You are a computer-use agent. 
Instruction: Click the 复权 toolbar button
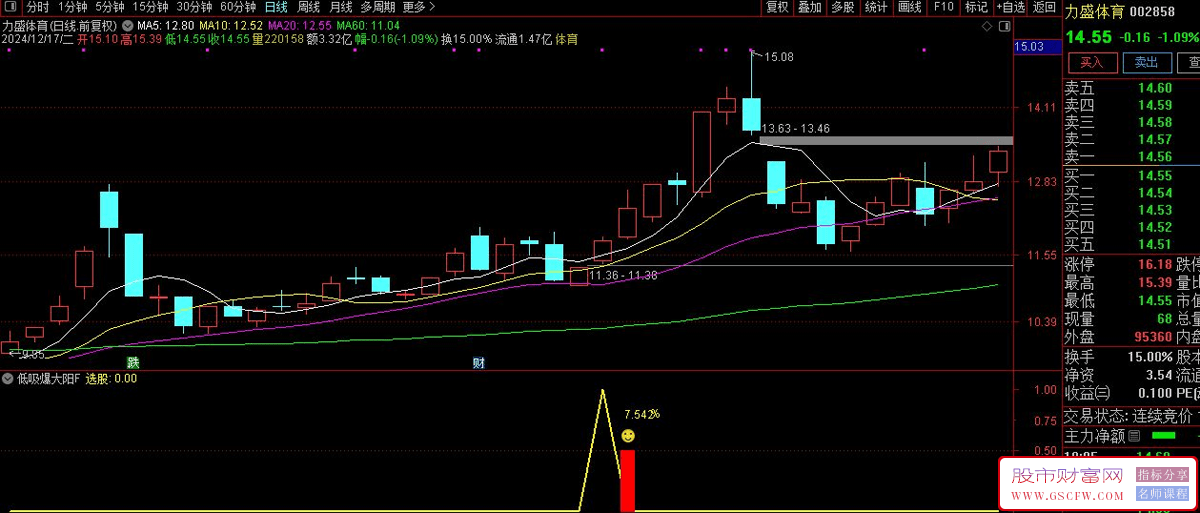click(777, 7)
